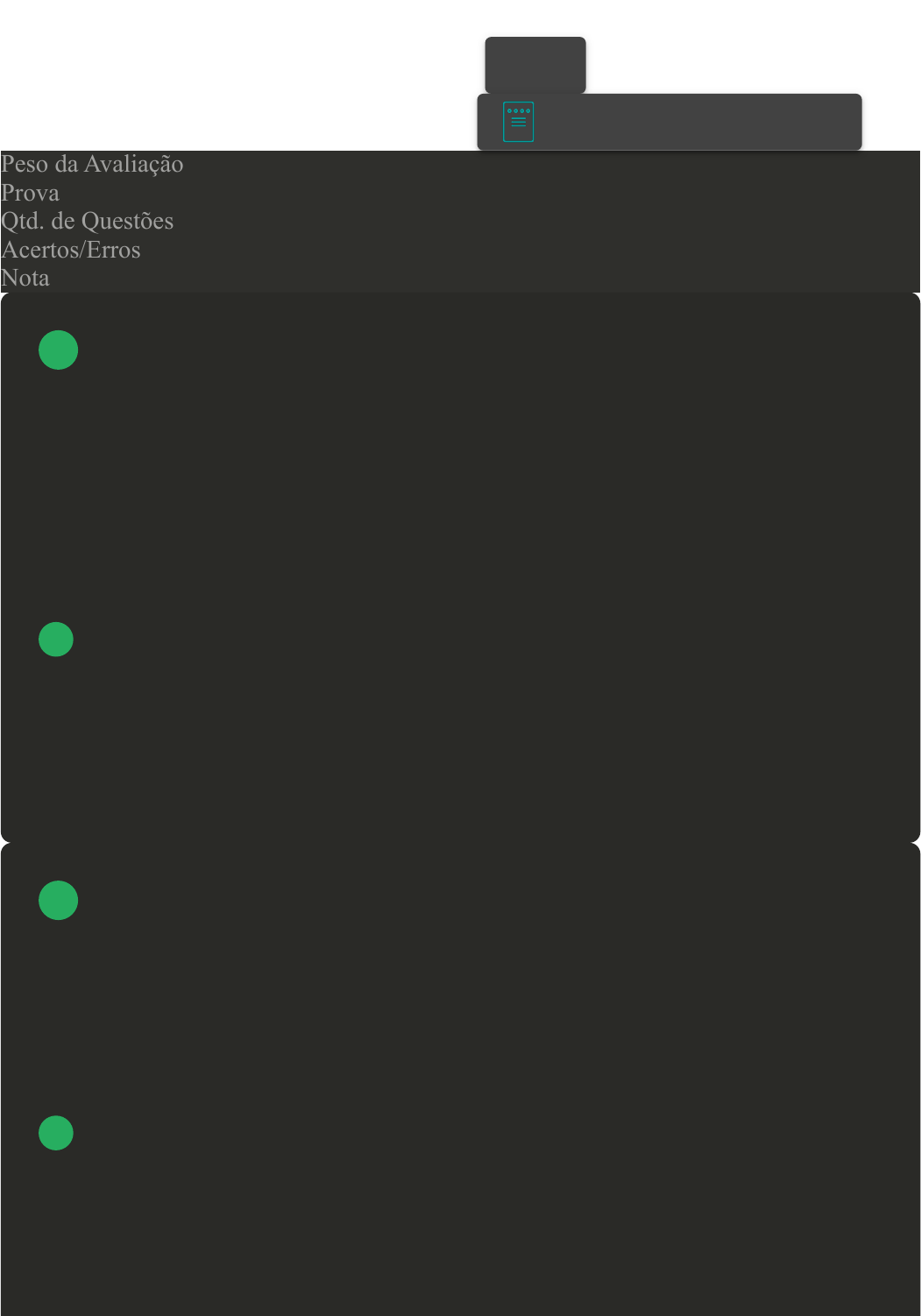
Task: Click the Acertos/Erros header label
Action: coord(70,250)
